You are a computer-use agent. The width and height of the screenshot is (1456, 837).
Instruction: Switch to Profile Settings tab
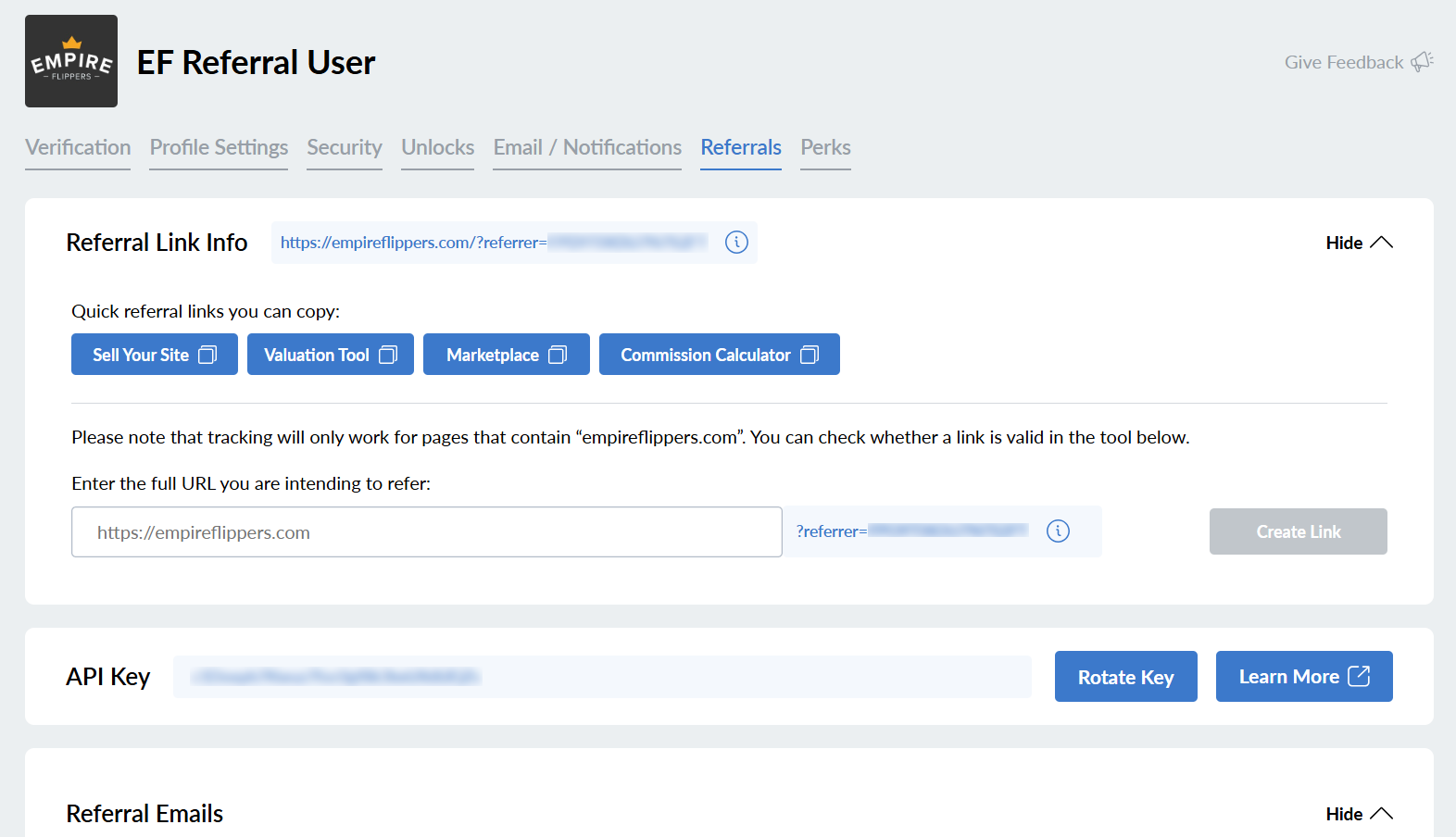pyautogui.click(x=219, y=148)
